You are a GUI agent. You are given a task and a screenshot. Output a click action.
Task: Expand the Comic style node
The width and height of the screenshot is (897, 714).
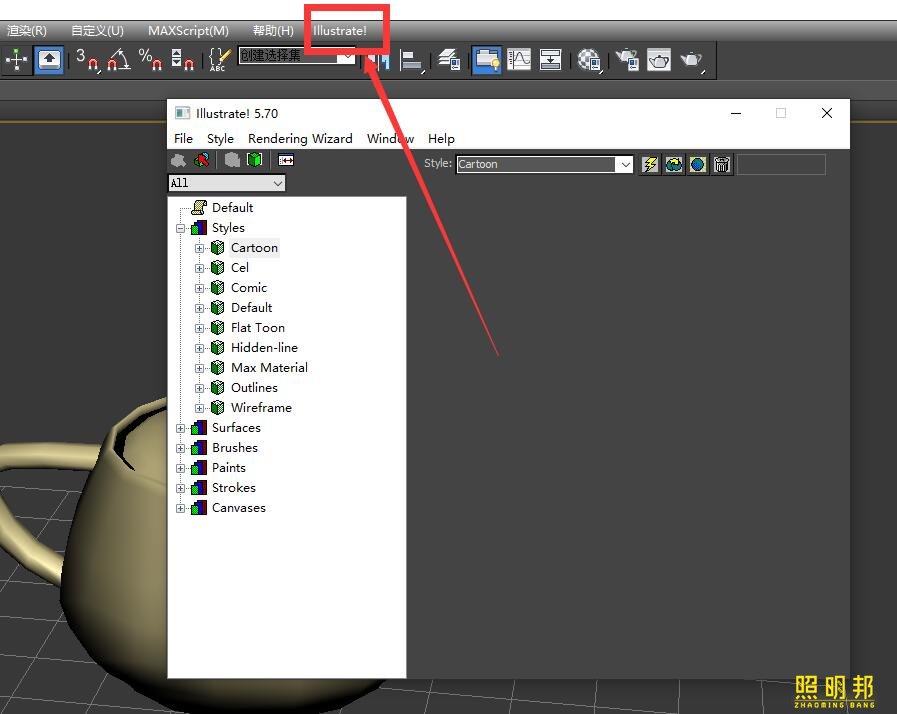click(200, 288)
